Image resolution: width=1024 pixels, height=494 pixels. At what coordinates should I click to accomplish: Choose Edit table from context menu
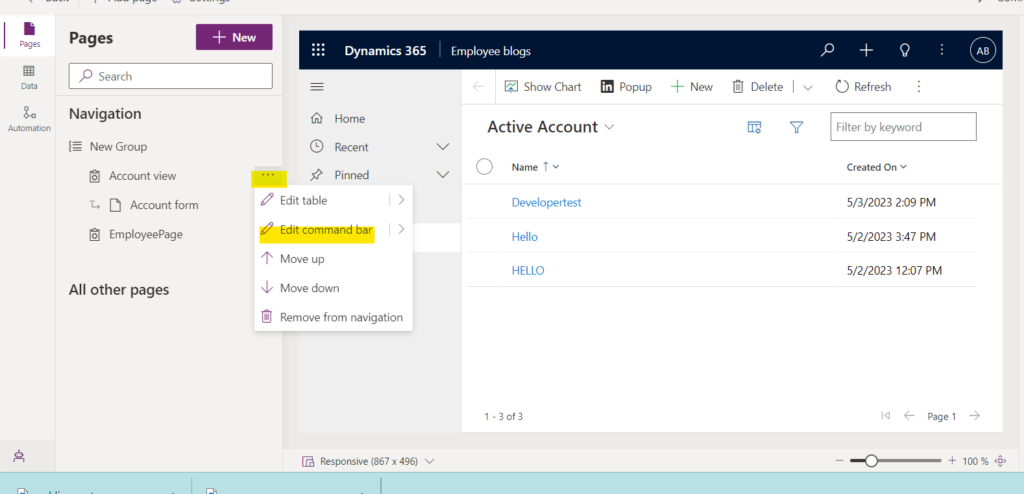click(x=303, y=200)
